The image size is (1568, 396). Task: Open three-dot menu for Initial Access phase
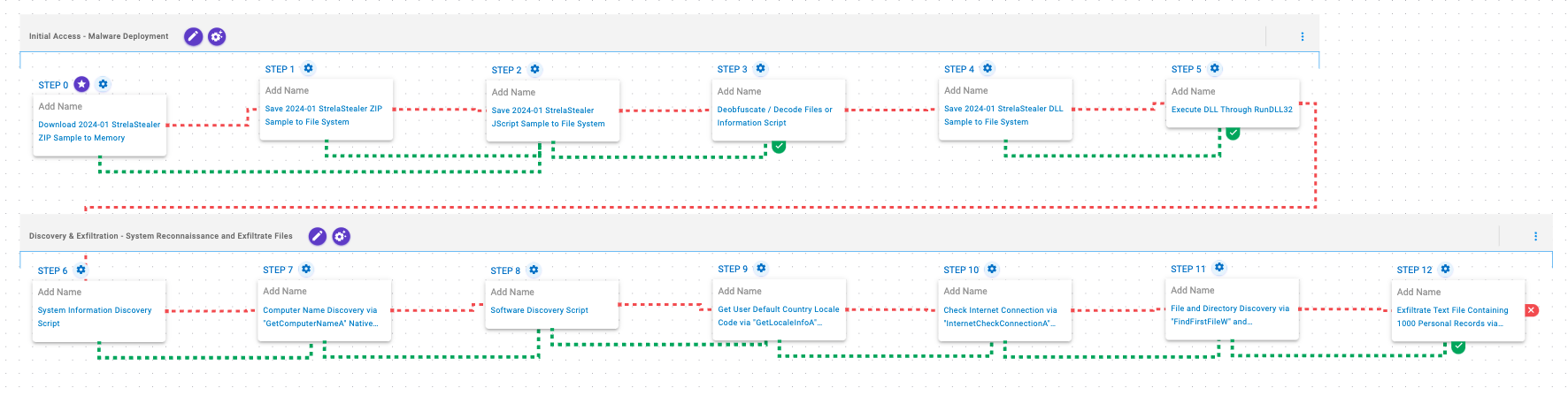coord(1302,36)
